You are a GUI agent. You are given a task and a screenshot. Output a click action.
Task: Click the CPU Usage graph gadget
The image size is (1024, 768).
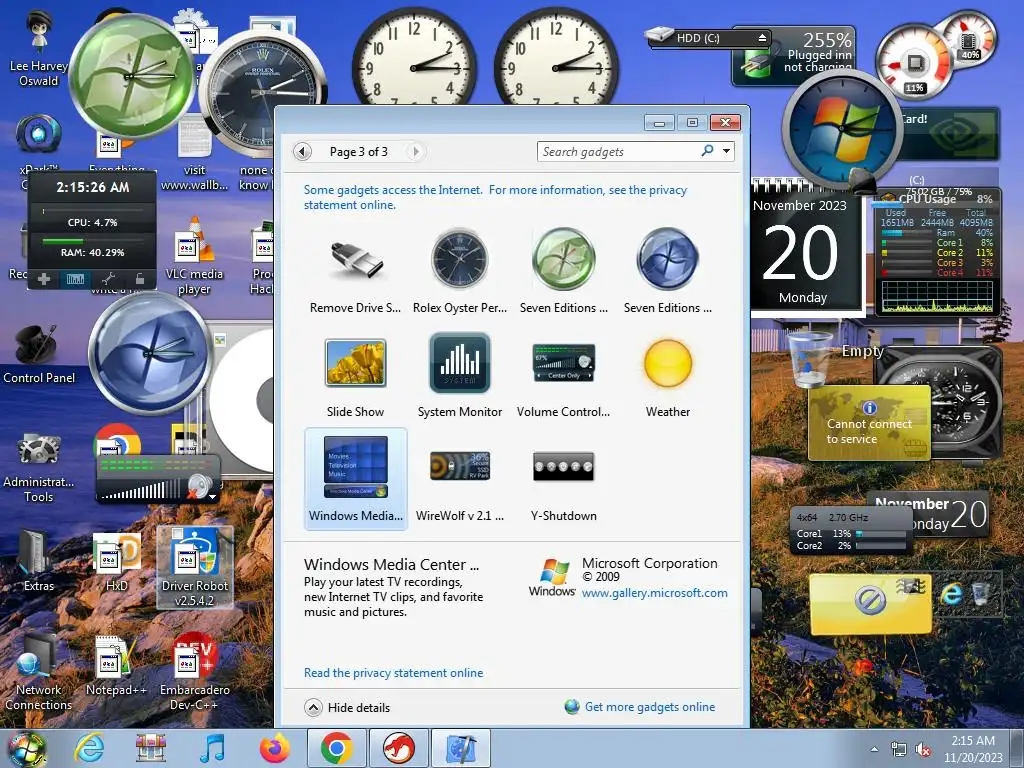click(x=937, y=253)
